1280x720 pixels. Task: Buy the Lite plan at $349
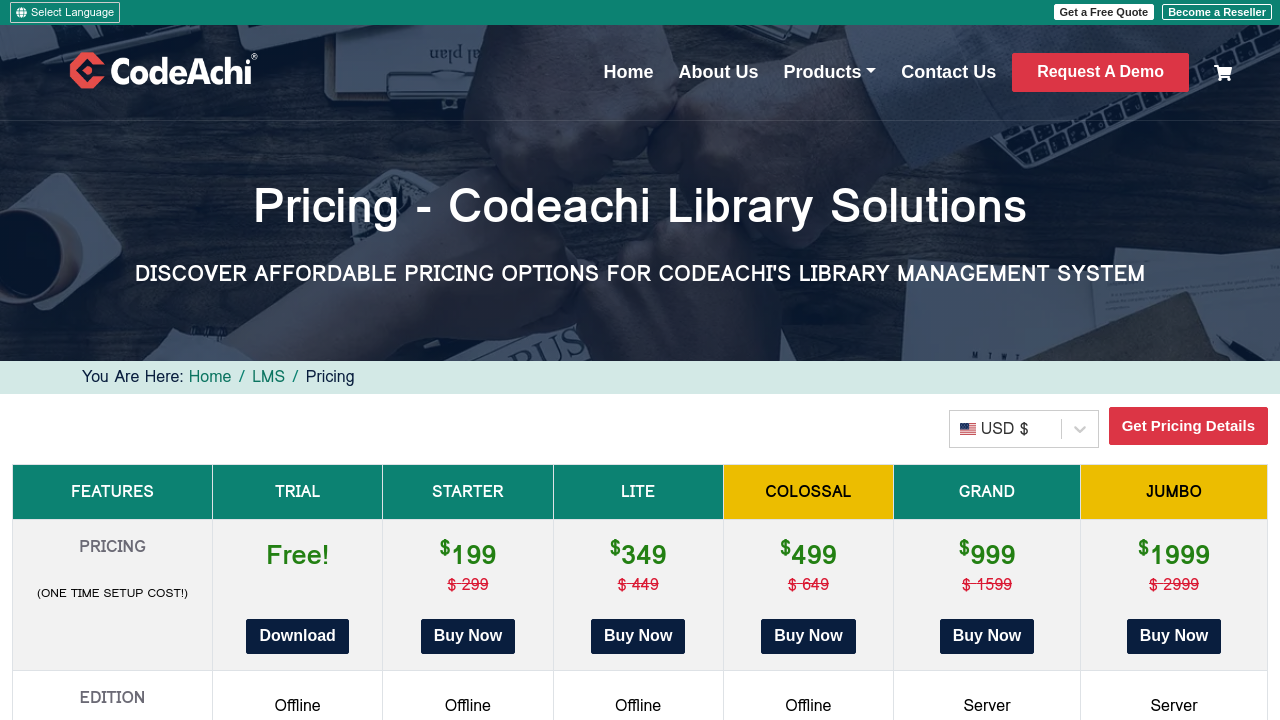tap(638, 636)
